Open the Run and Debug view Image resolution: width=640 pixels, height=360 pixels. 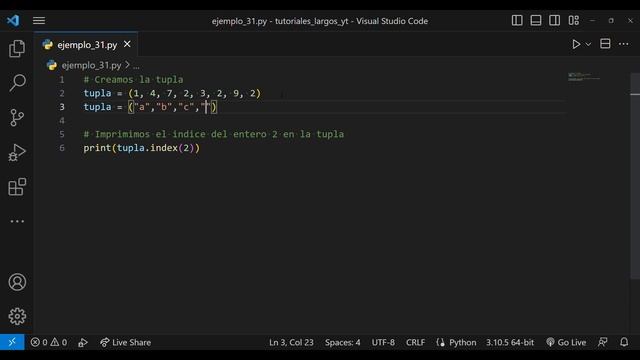[17, 153]
